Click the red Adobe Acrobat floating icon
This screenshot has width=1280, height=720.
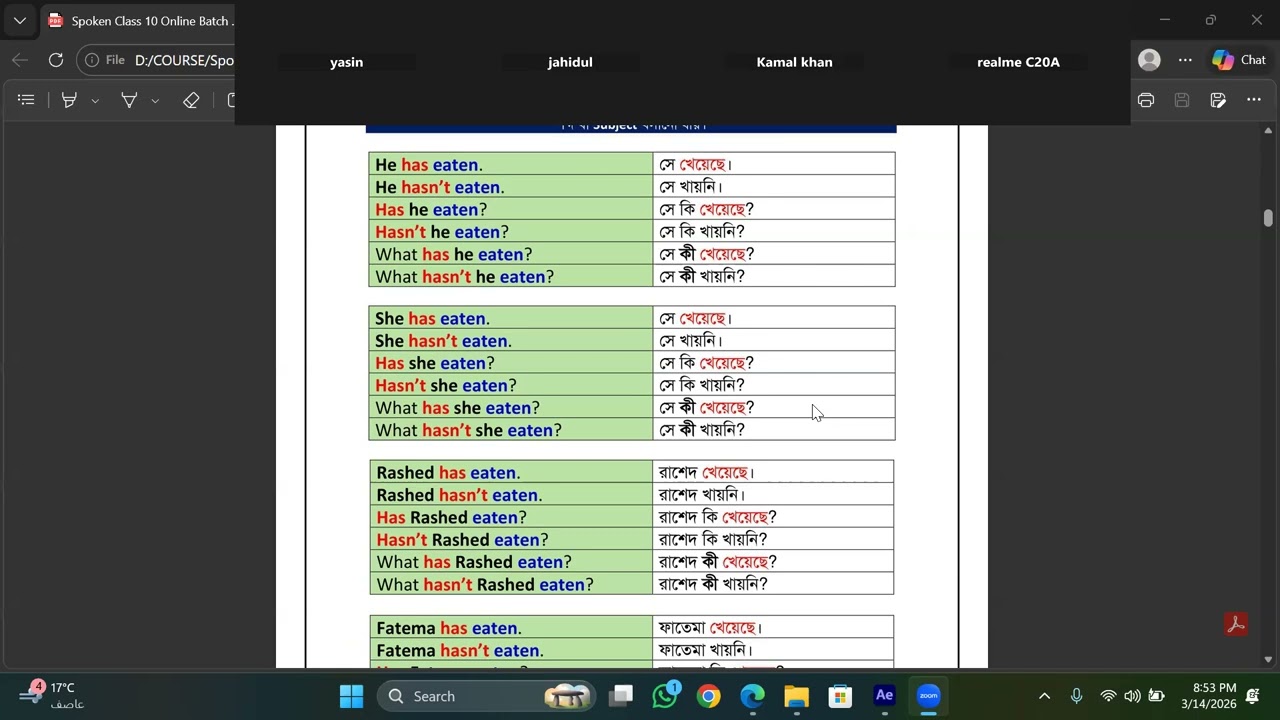(x=1236, y=625)
